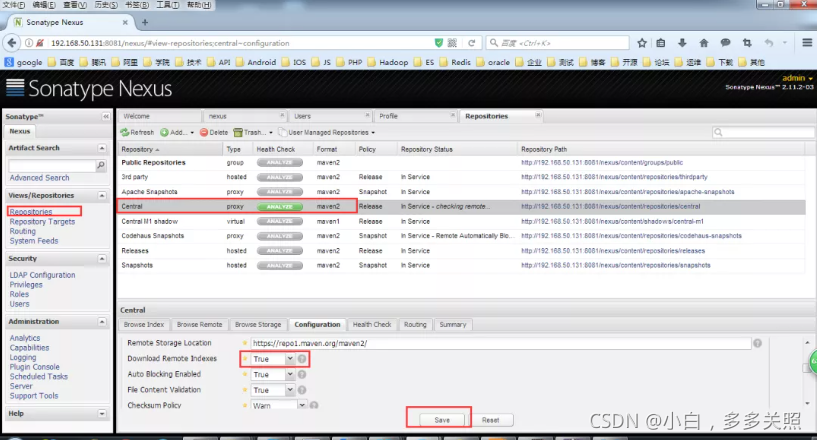Viewport: 817px width, 440px height.
Task: Click the artifact search magnifier icon
Action: click(101, 165)
